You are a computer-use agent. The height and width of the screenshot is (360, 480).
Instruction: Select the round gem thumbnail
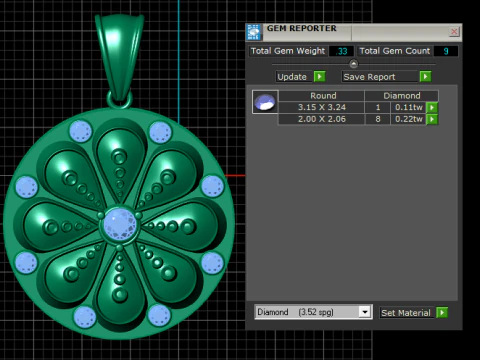(x=265, y=102)
